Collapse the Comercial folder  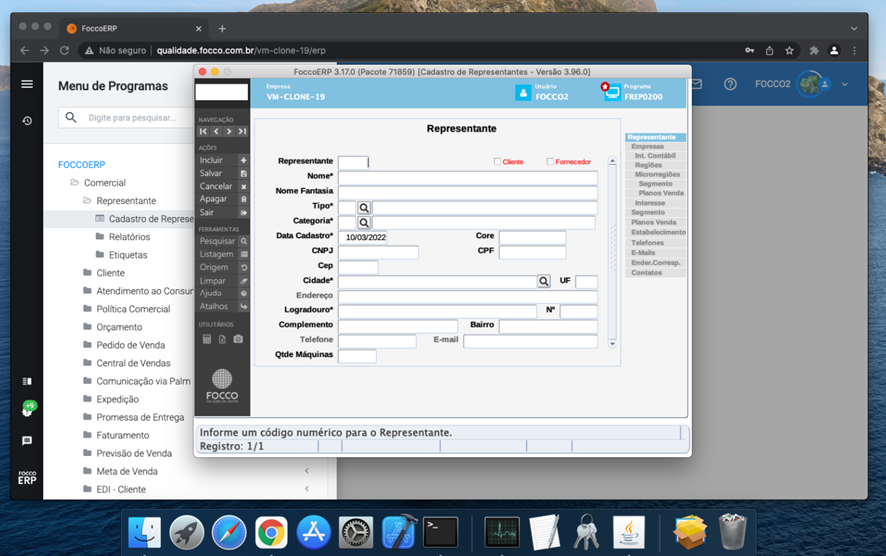[x=75, y=183]
